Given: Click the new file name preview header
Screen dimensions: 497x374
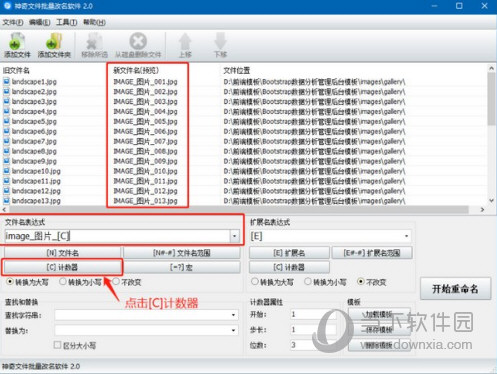Looking at the screenshot, I should click(x=136, y=70).
